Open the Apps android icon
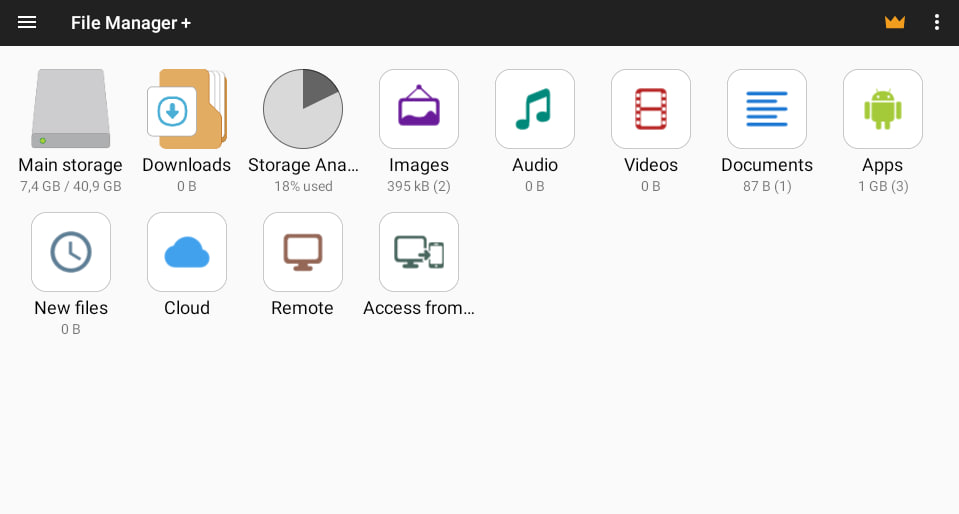959x514 pixels. coord(882,109)
